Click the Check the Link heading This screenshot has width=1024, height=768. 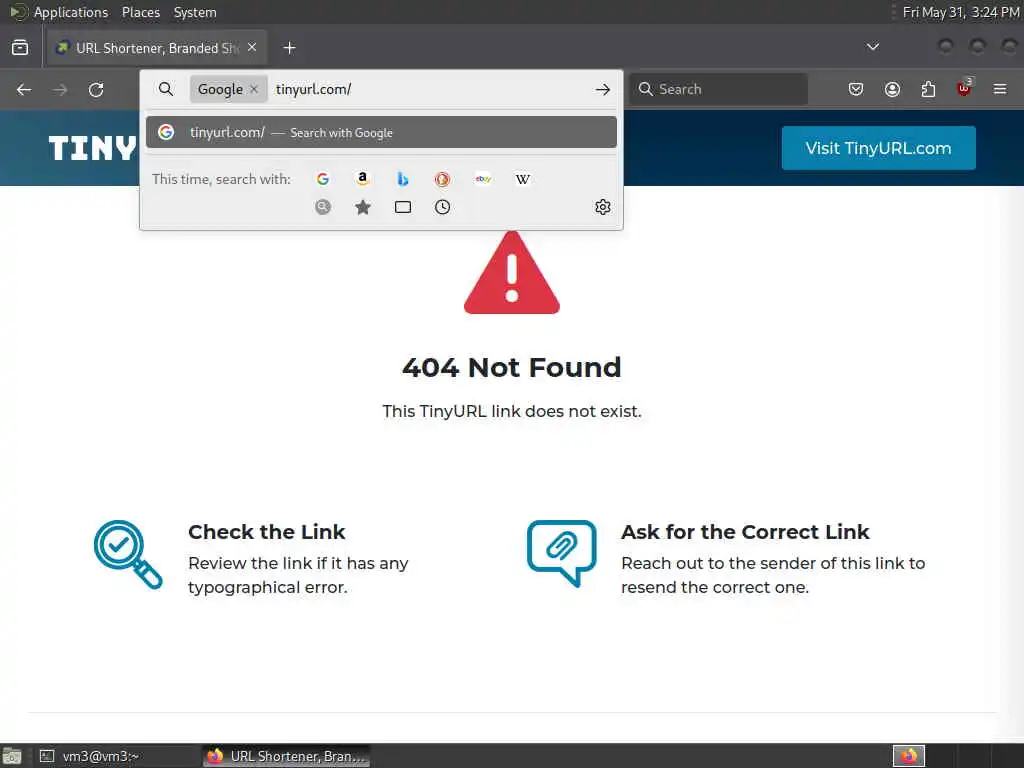(266, 532)
